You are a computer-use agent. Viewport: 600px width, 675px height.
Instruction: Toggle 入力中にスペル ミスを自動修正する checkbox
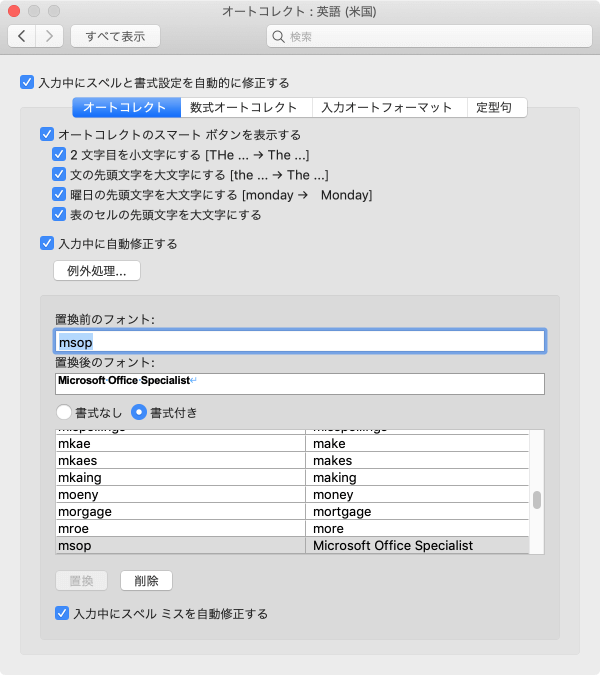[x=62, y=613]
